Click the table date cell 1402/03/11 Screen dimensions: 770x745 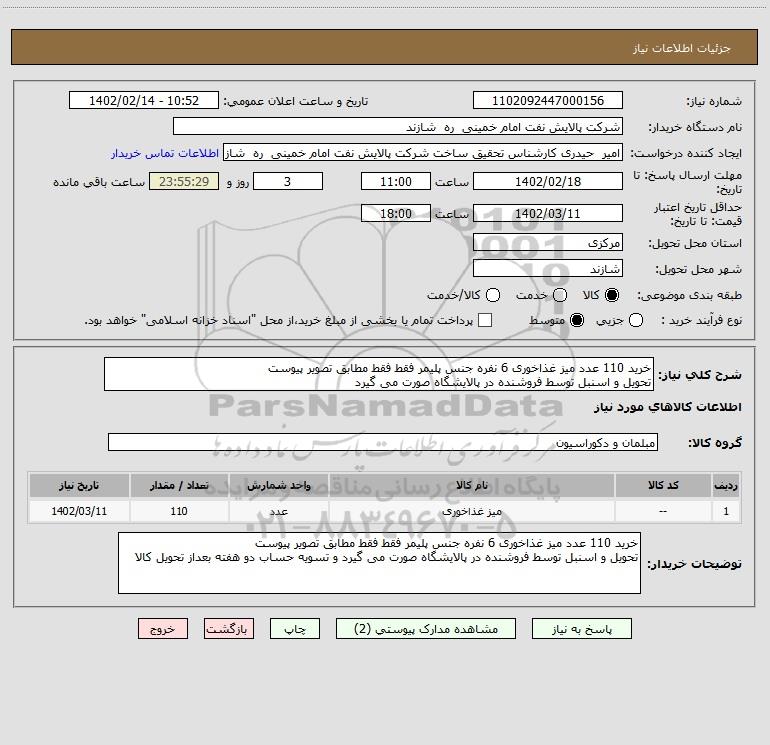(x=79, y=511)
